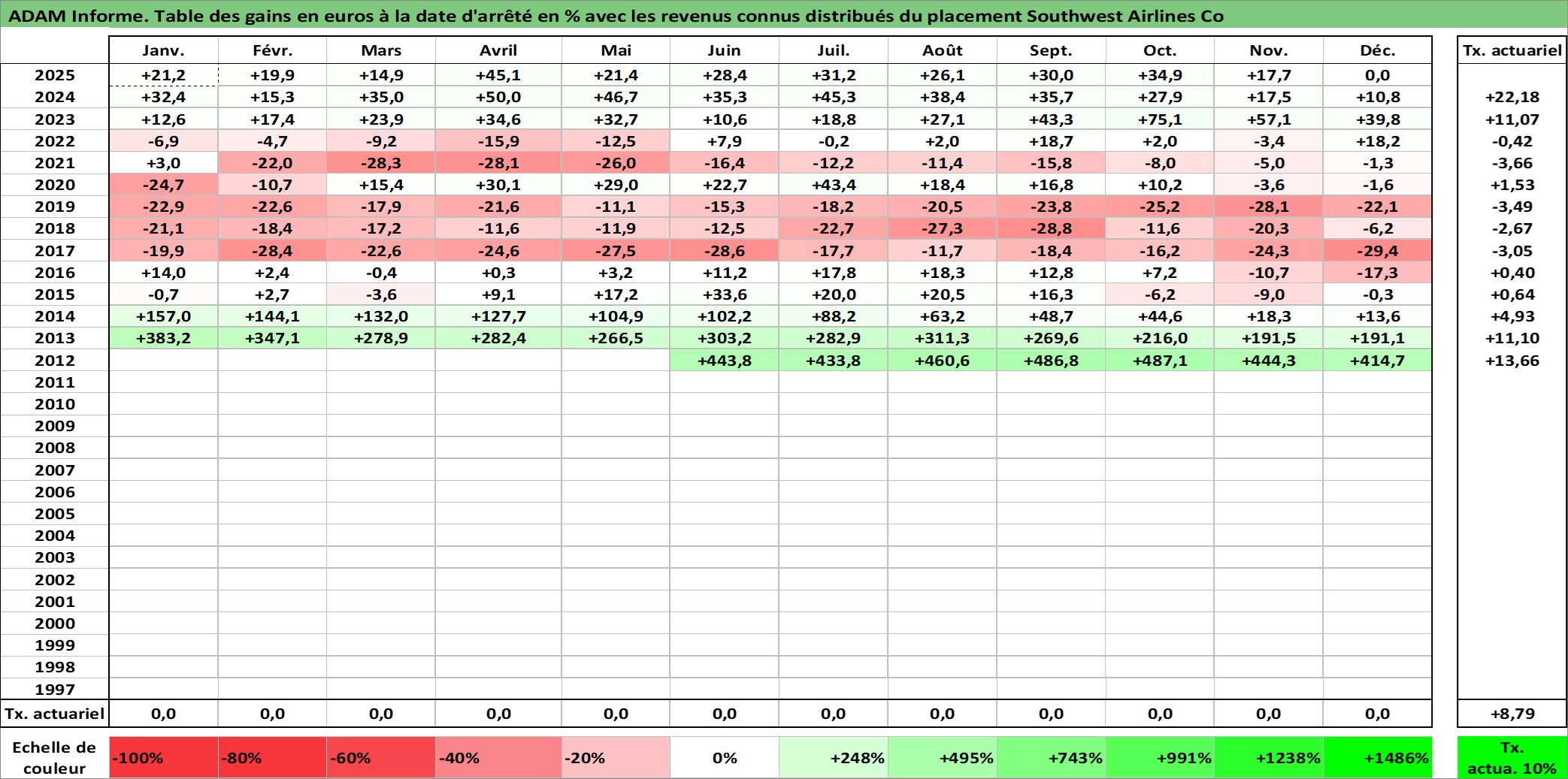Select cell +33,6 for June 2015
Viewport: 1568px width, 779px height.
pos(725,294)
